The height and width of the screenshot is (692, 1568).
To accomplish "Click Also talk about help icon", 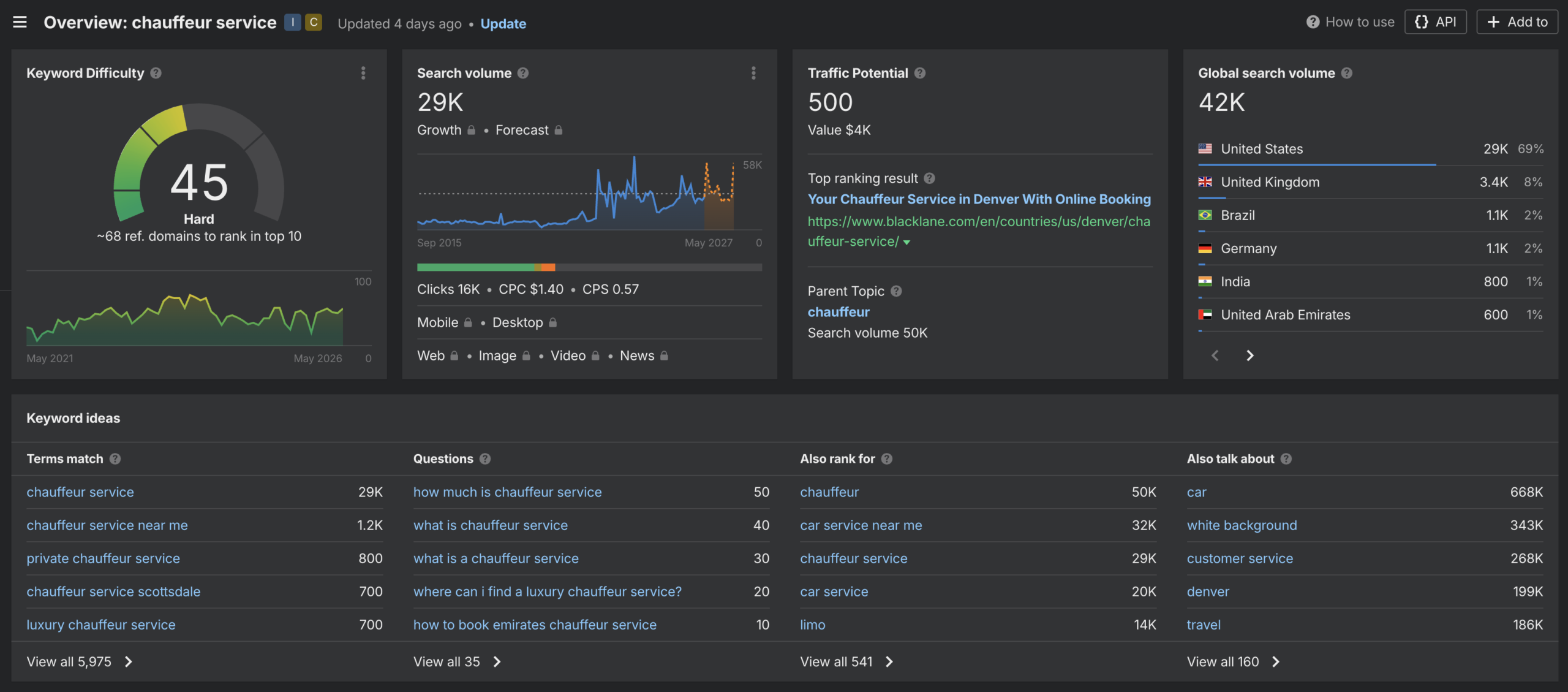I will point(1286,459).
